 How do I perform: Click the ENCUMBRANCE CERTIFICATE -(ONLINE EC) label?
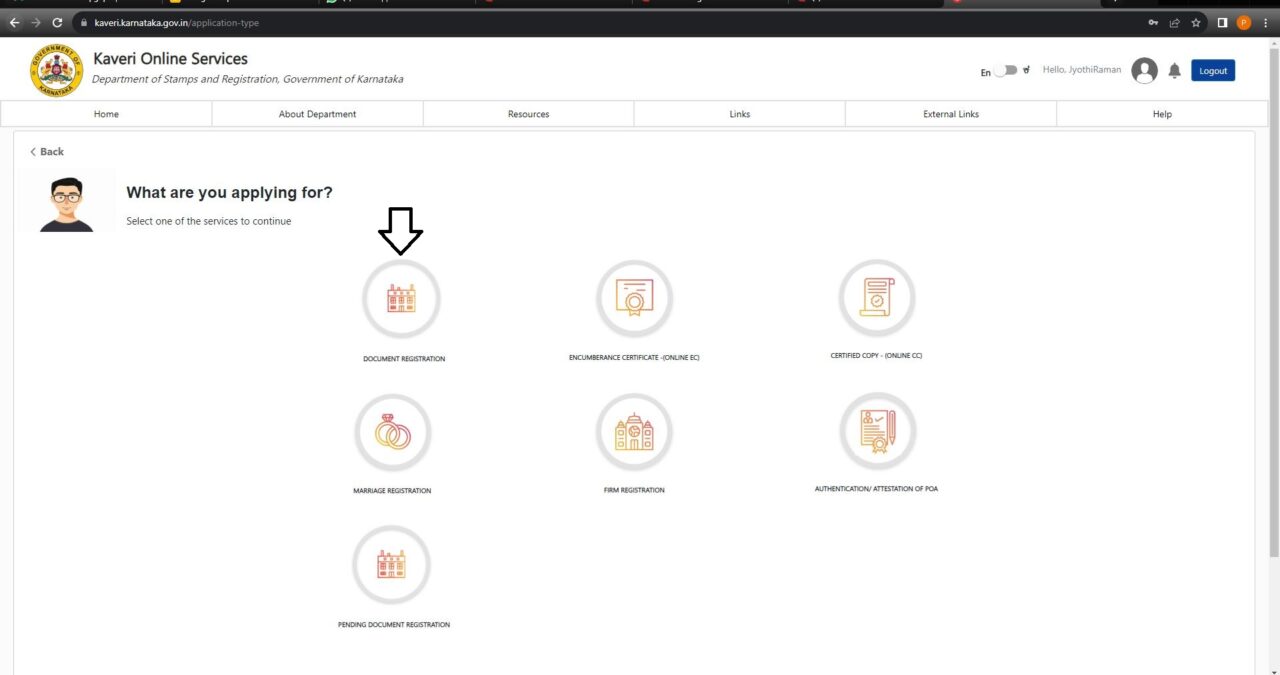[x=634, y=357]
